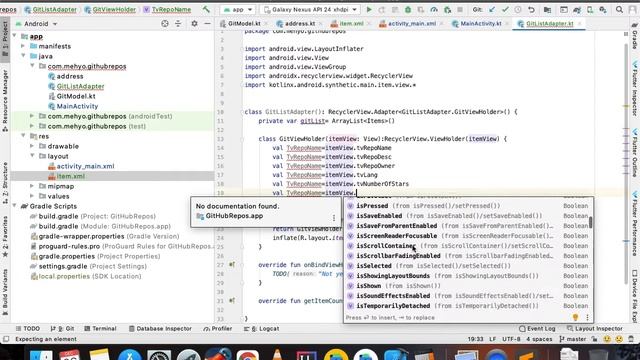The width and height of the screenshot is (640, 360).
Task: Open the Logcat tool window
Action: pos(261,328)
